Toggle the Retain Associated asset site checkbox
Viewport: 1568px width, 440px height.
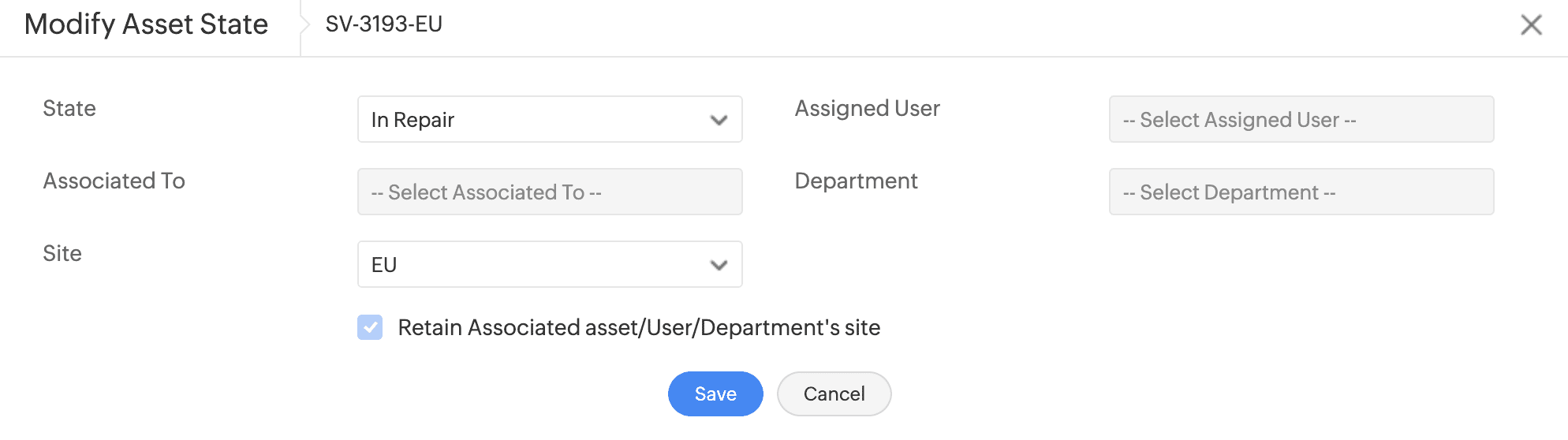370,327
